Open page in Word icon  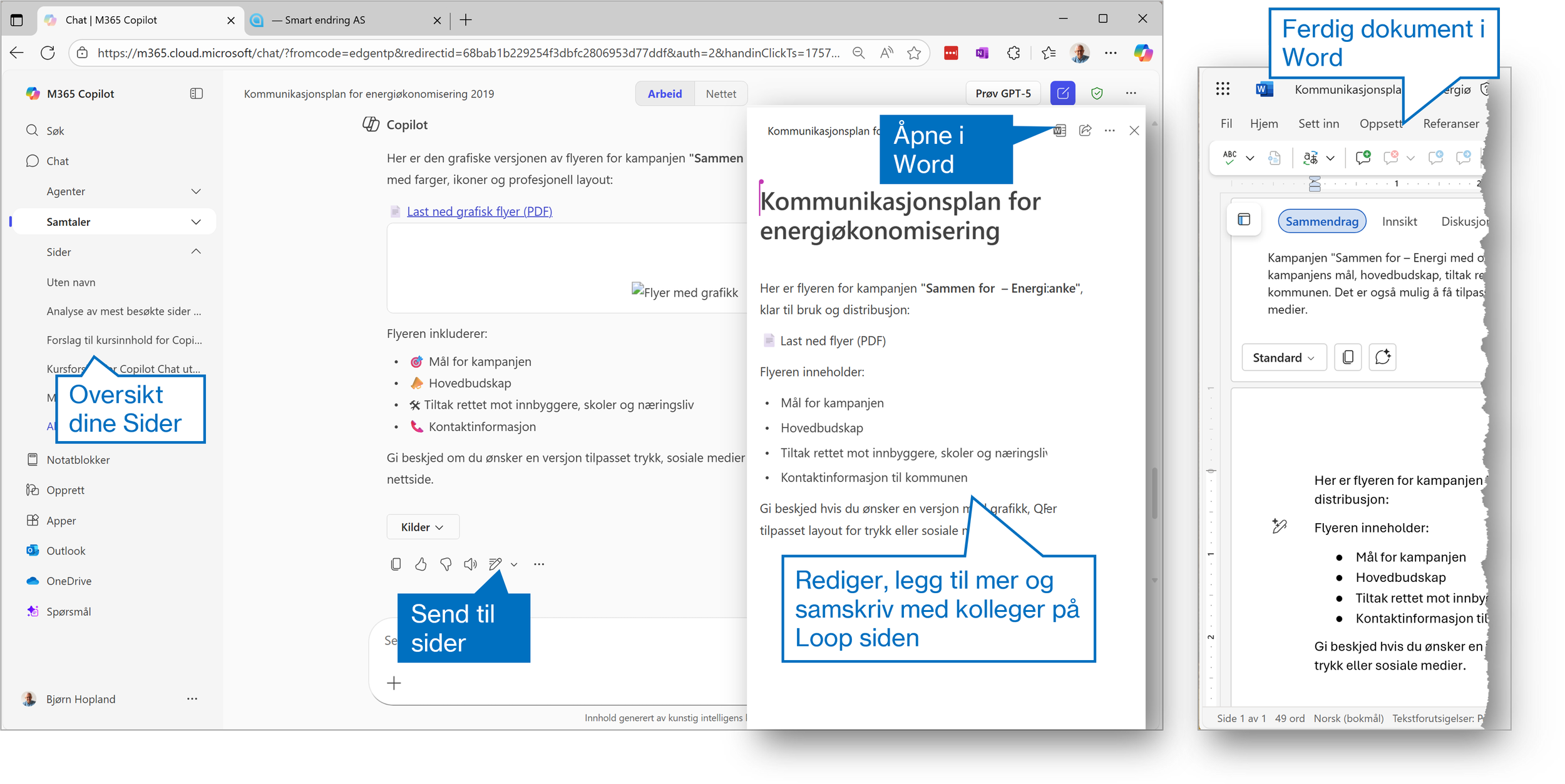tap(1060, 131)
